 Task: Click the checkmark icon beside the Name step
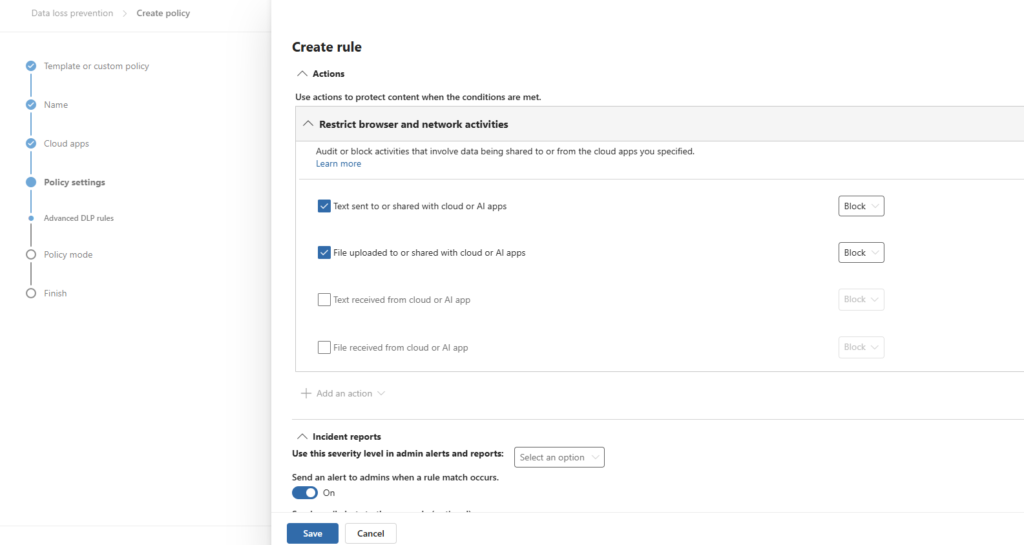click(31, 104)
